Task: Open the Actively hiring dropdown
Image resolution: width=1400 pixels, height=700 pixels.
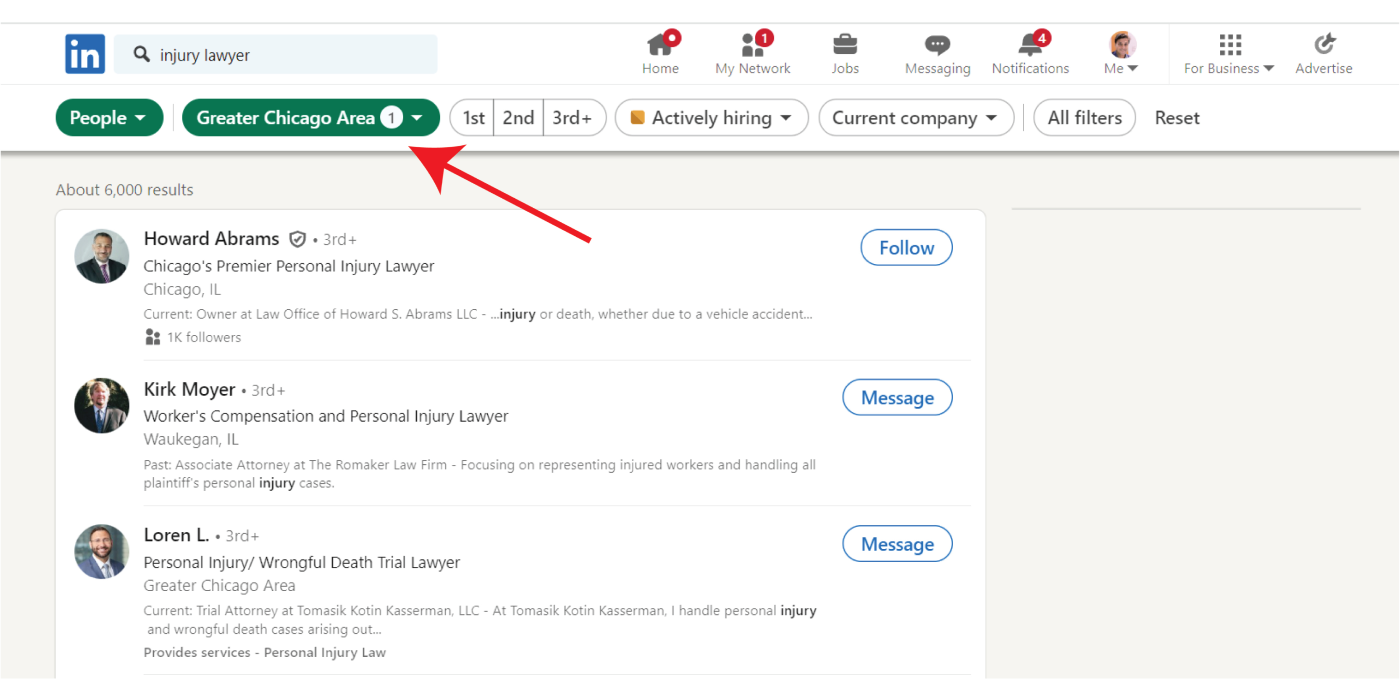Action: click(x=712, y=118)
